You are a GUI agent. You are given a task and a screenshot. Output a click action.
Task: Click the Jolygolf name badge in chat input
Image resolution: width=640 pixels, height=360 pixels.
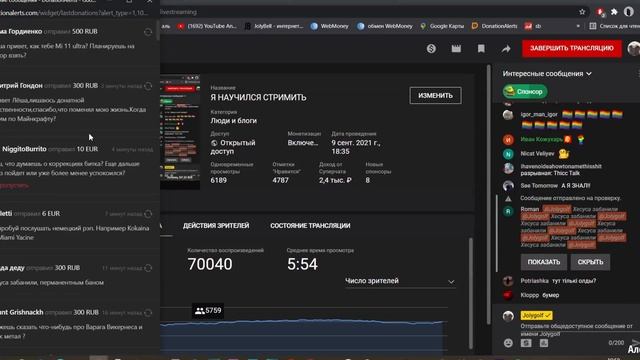coord(536,315)
